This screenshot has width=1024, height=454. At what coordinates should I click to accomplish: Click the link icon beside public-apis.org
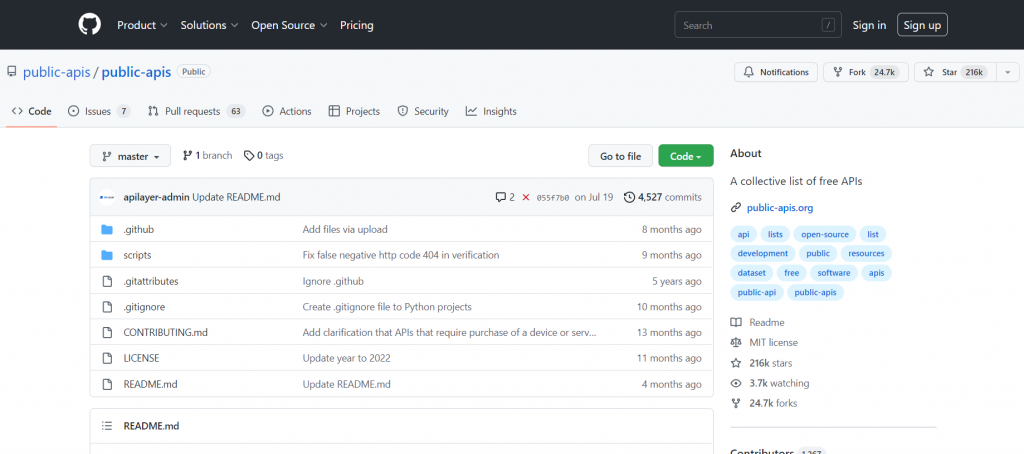736,208
